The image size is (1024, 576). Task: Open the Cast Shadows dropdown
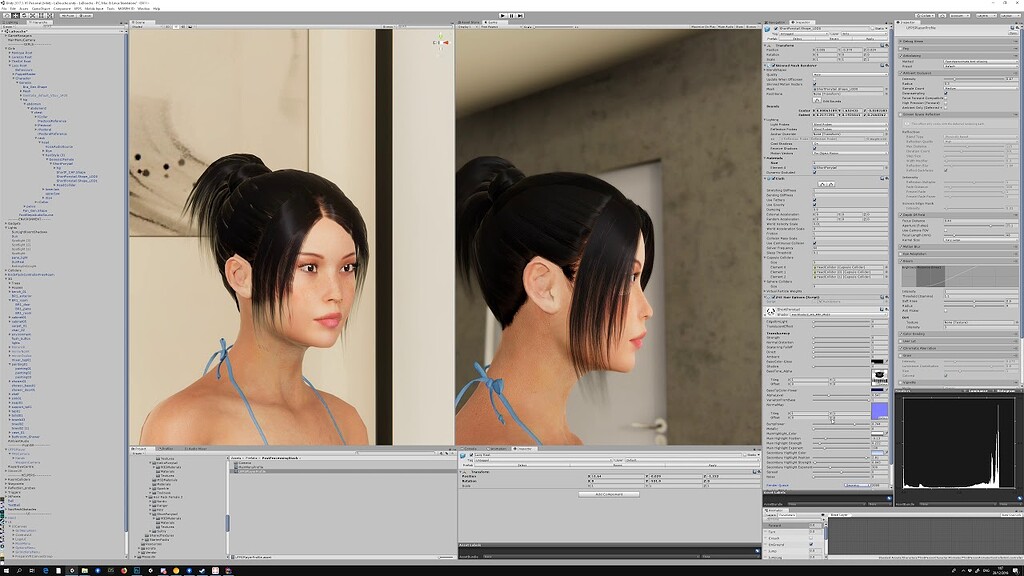click(849, 143)
